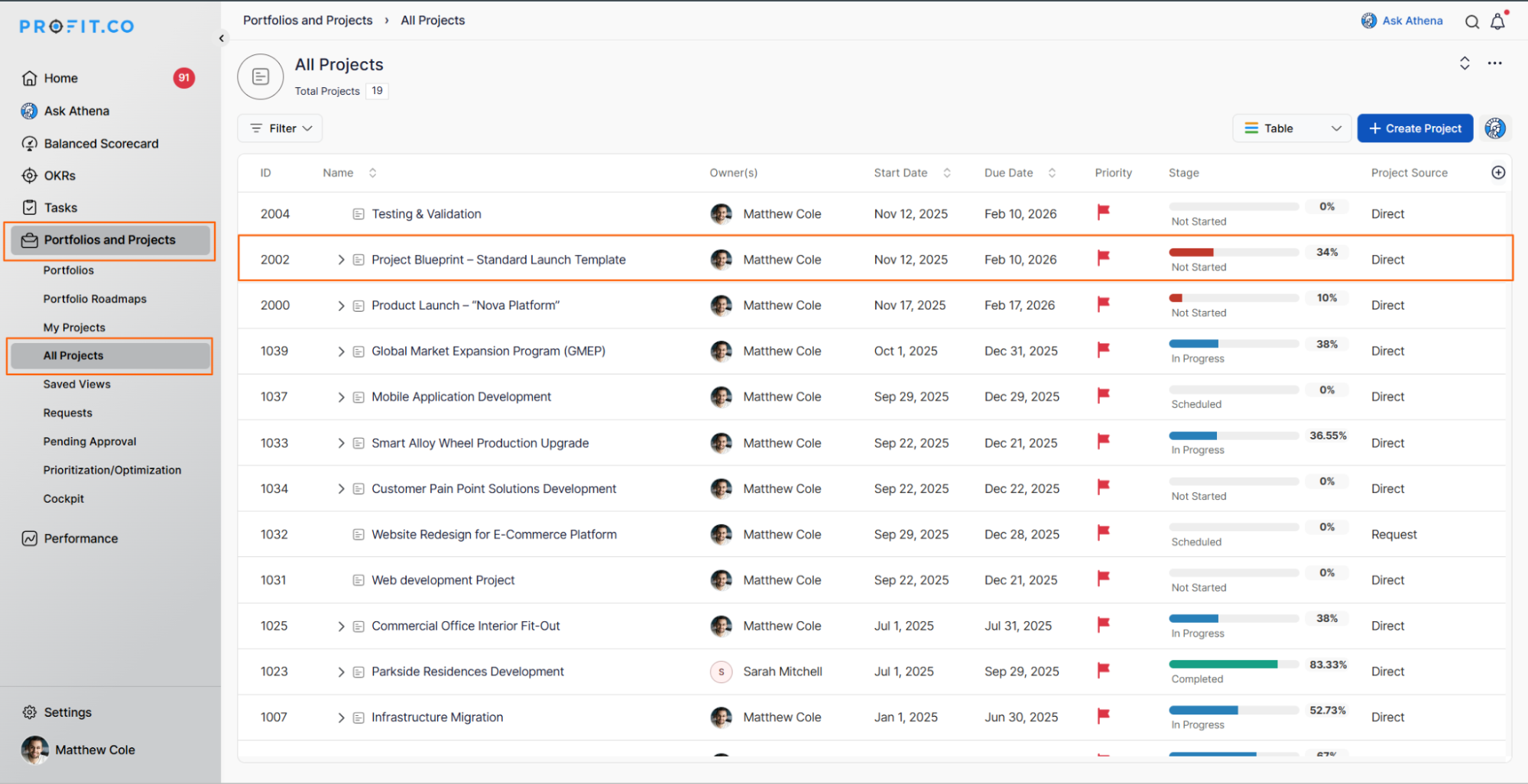Screen dimensions: 1528x784
Task: Toggle sort on Due Date column
Action: pyautogui.click(x=1052, y=173)
